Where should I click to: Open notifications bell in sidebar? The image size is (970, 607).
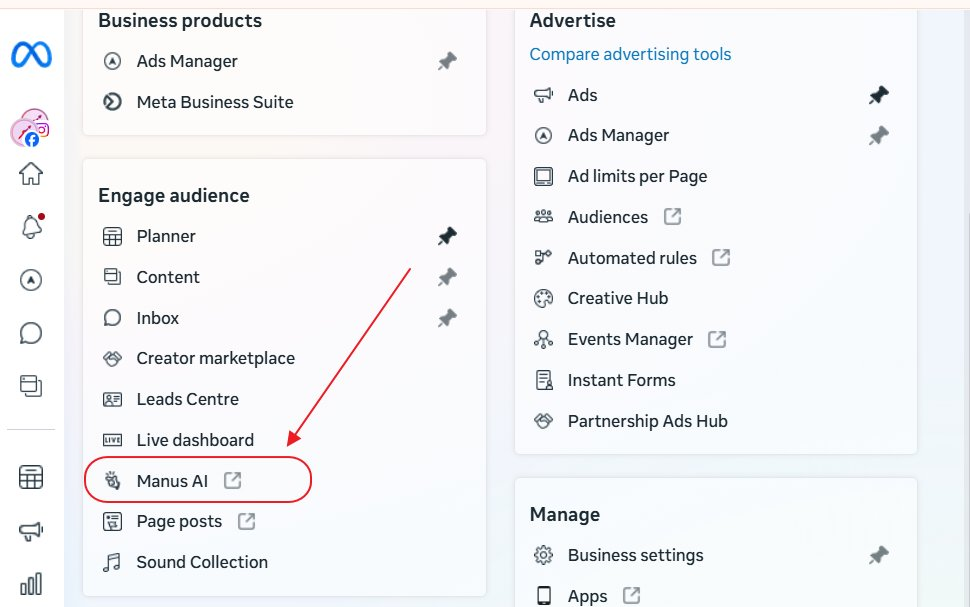click(x=31, y=227)
